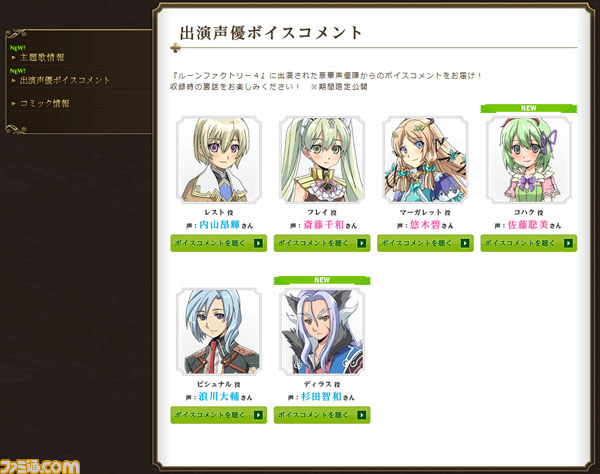Click the NEW banner above コハク

tap(528, 108)
